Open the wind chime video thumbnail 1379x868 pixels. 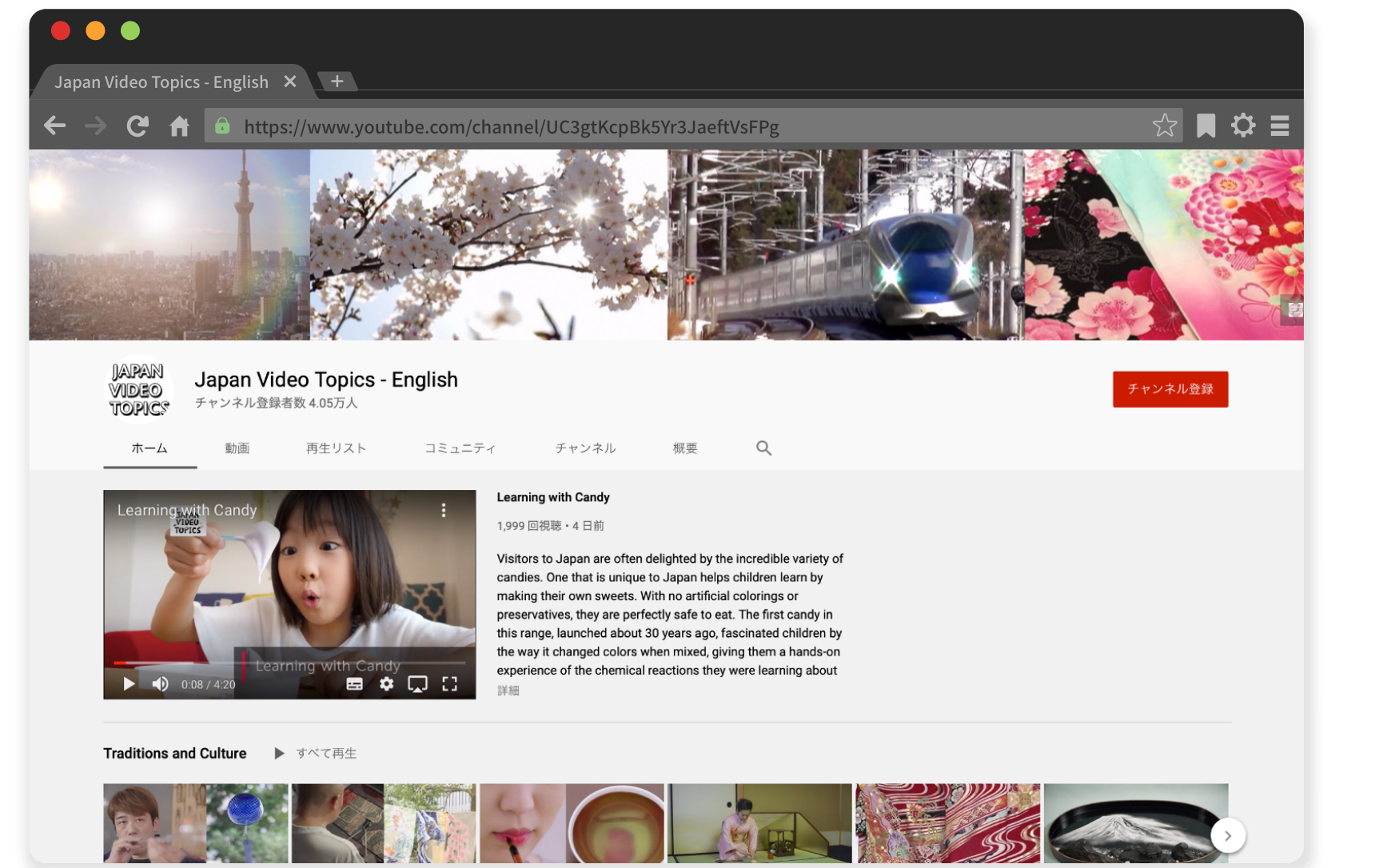(x=196, y=823)
